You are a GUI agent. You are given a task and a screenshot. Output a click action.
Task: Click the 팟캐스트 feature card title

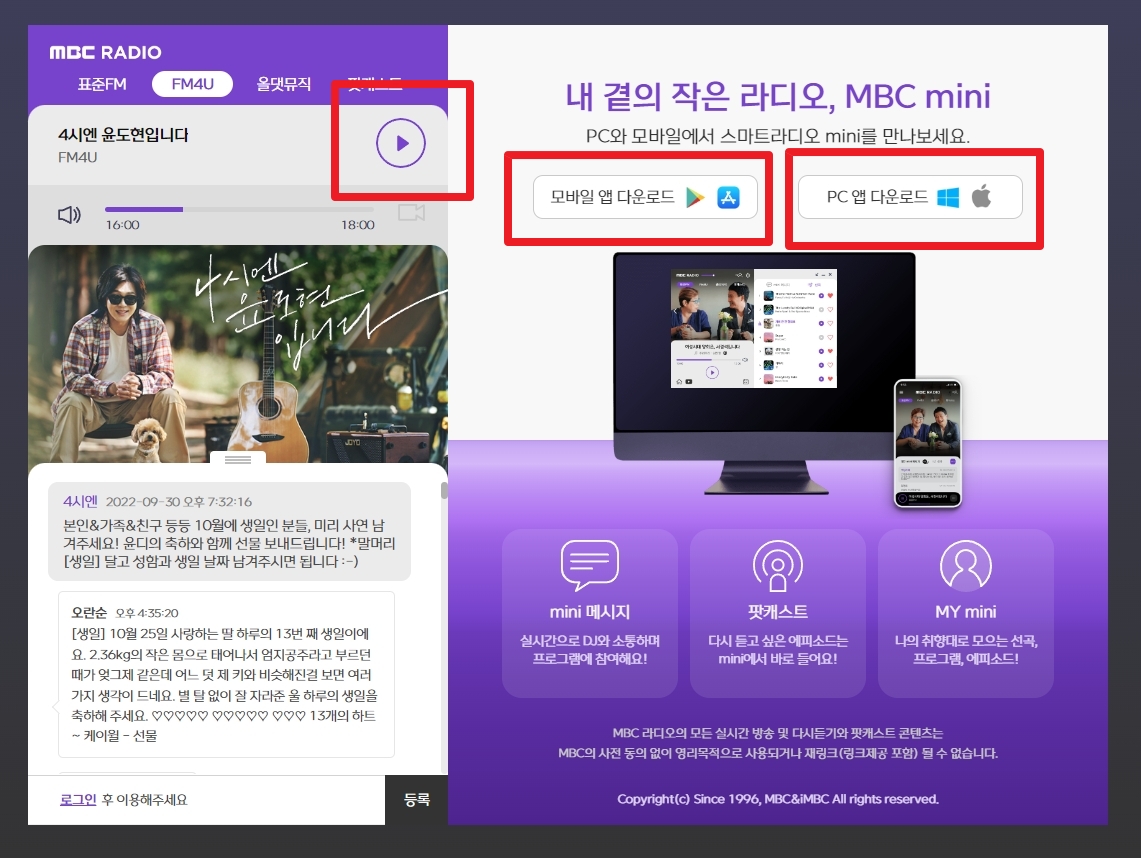pyautogui.click(x=778, y=612)
